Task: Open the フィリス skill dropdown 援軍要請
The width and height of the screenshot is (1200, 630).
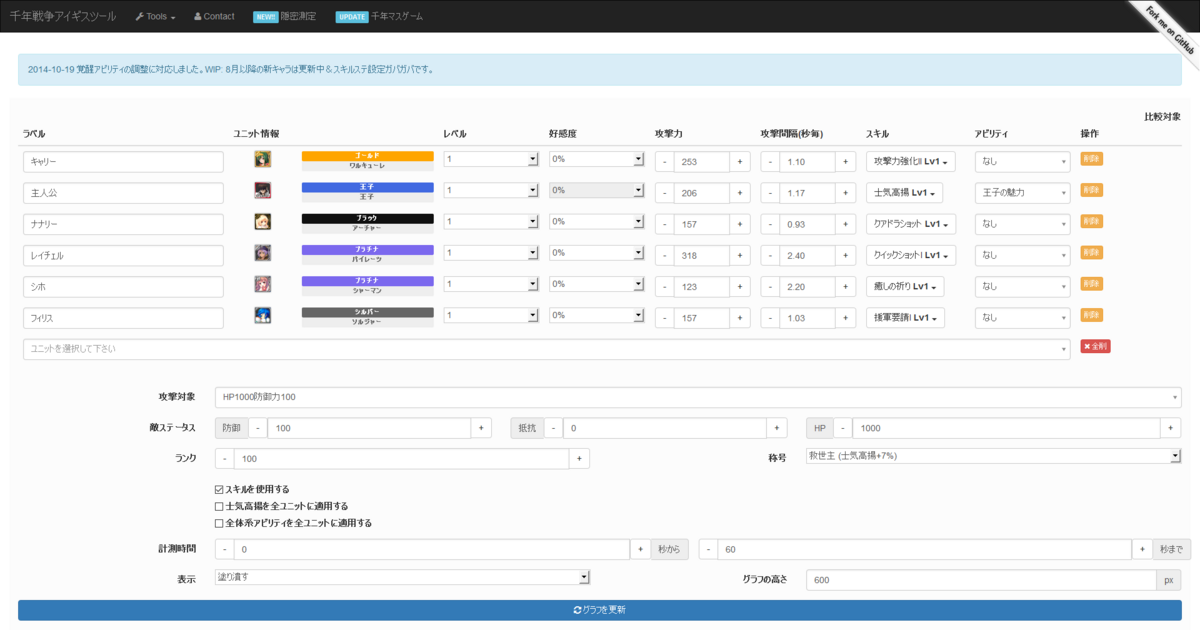Action: 906,317
